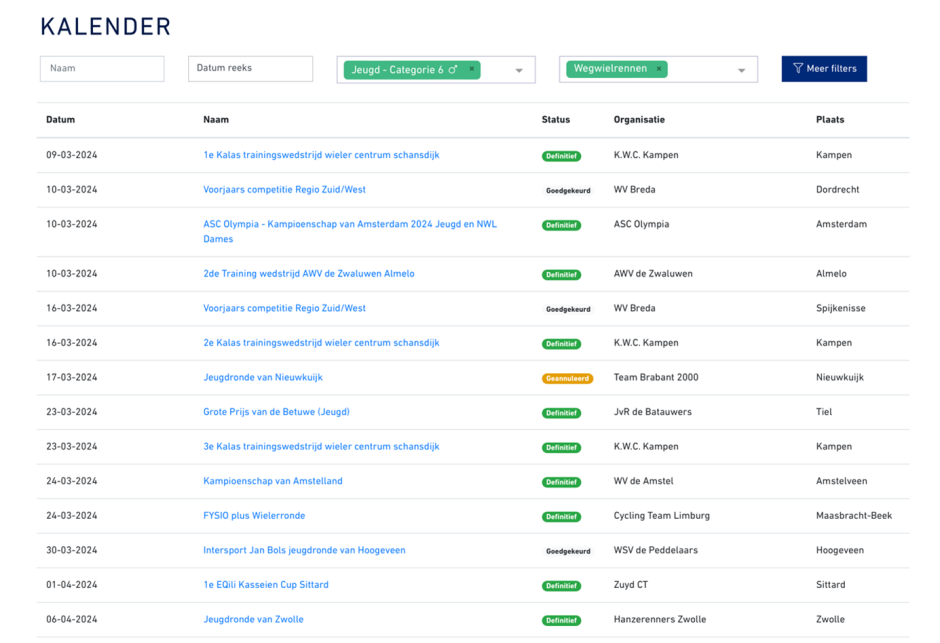The width and height of the screenshot is (940, 643).
Task: Sort by the Status column header
Action: [555, 120]
